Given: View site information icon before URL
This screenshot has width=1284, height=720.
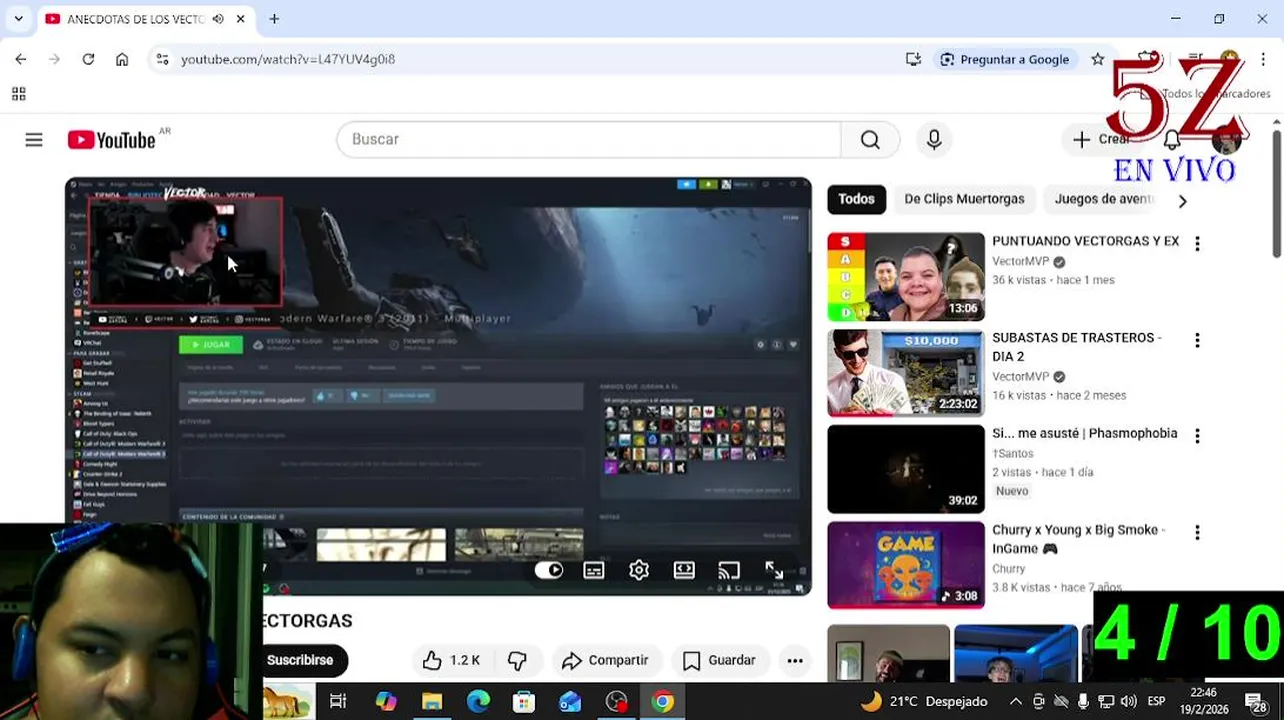Looking at the screenshot, I should point(163,59).
